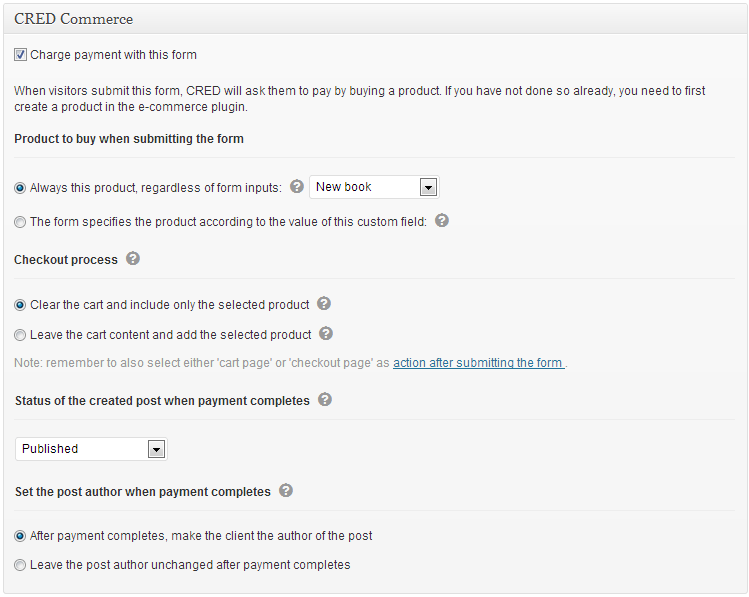The image size is (749, 597).
Task: Click the CRED Commerce panel header
Action: tap(375, 19)
